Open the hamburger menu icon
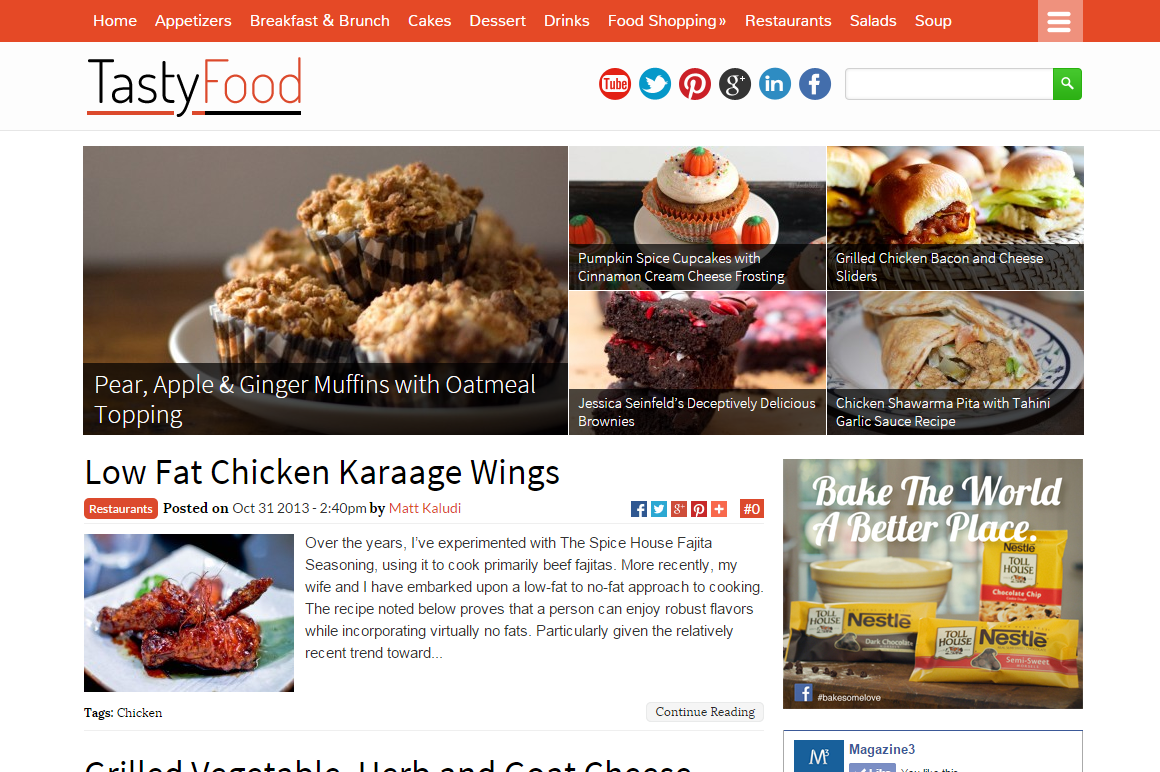The height and width of the screenshot is (772, 1160). (1059, 21)
